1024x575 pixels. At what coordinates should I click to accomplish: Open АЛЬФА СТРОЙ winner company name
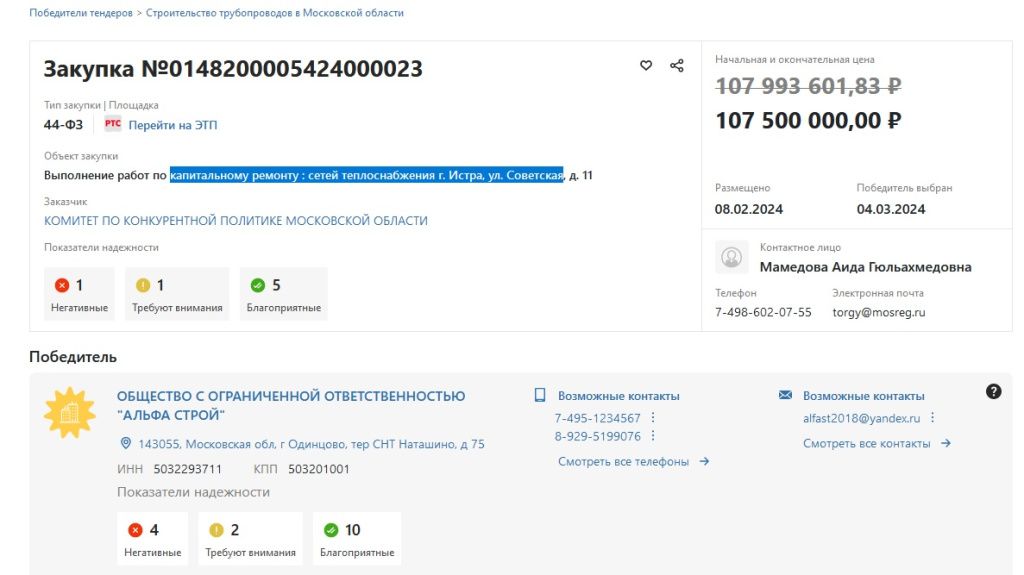pos(291,405)
